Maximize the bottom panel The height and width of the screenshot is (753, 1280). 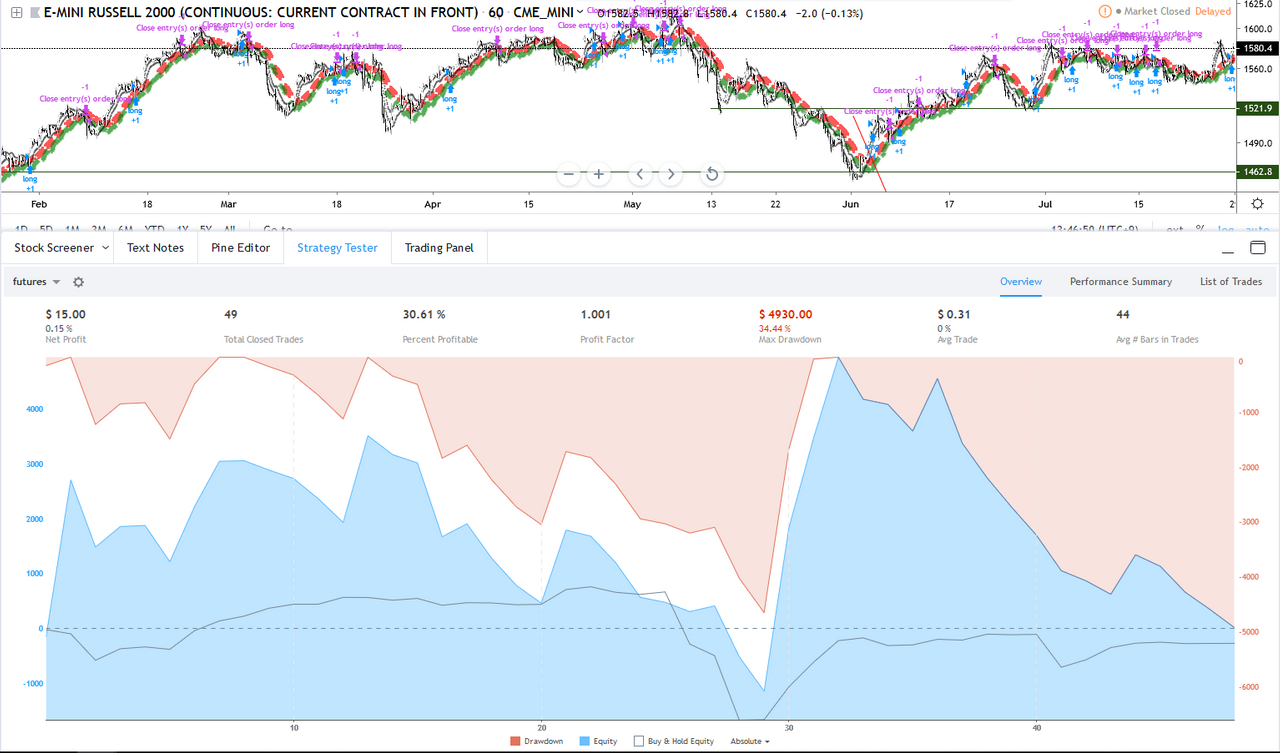tap(1257, 247)
